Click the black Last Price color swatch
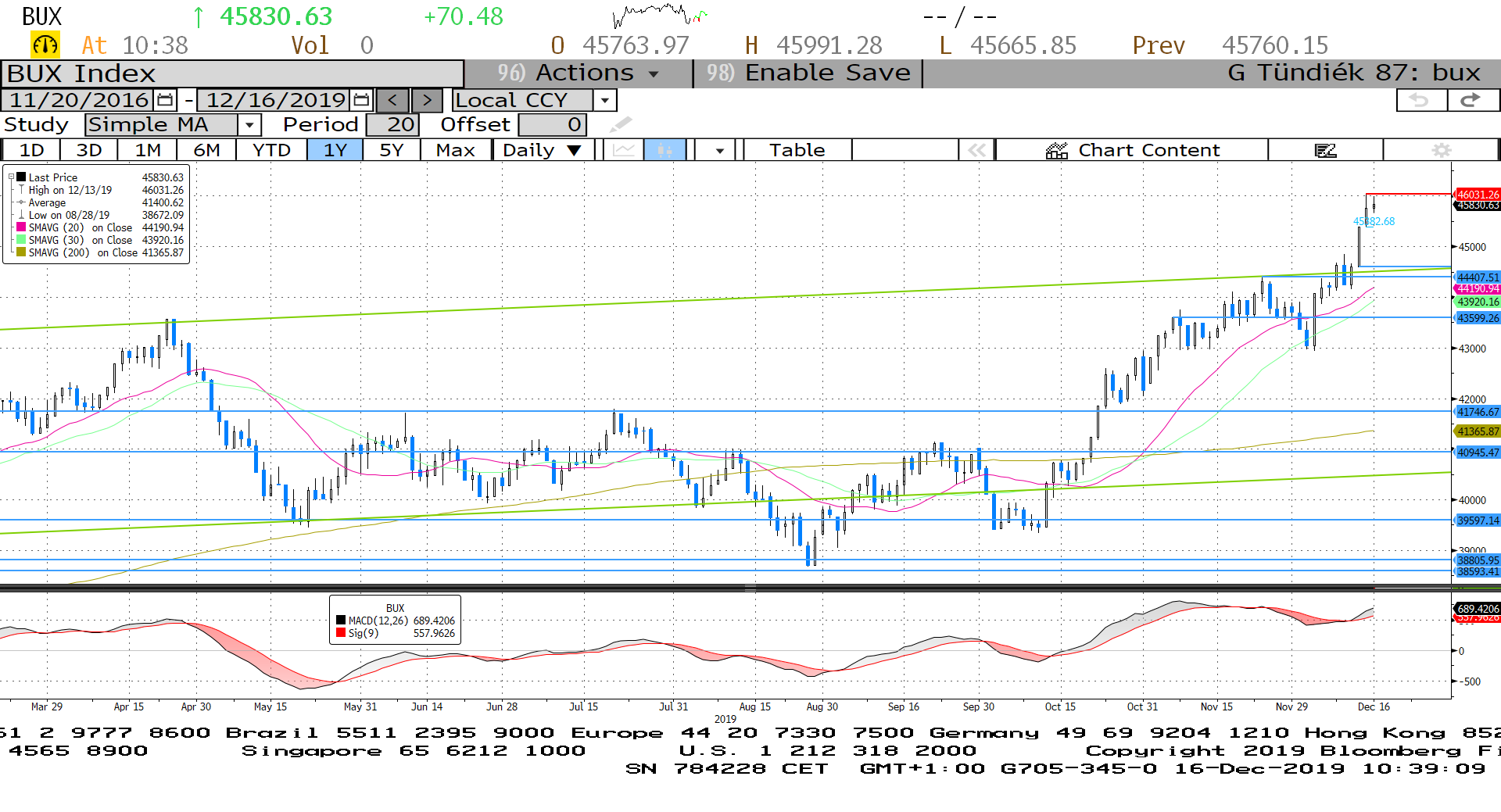This screenshot has width=1501, height=812. point(21,177)
